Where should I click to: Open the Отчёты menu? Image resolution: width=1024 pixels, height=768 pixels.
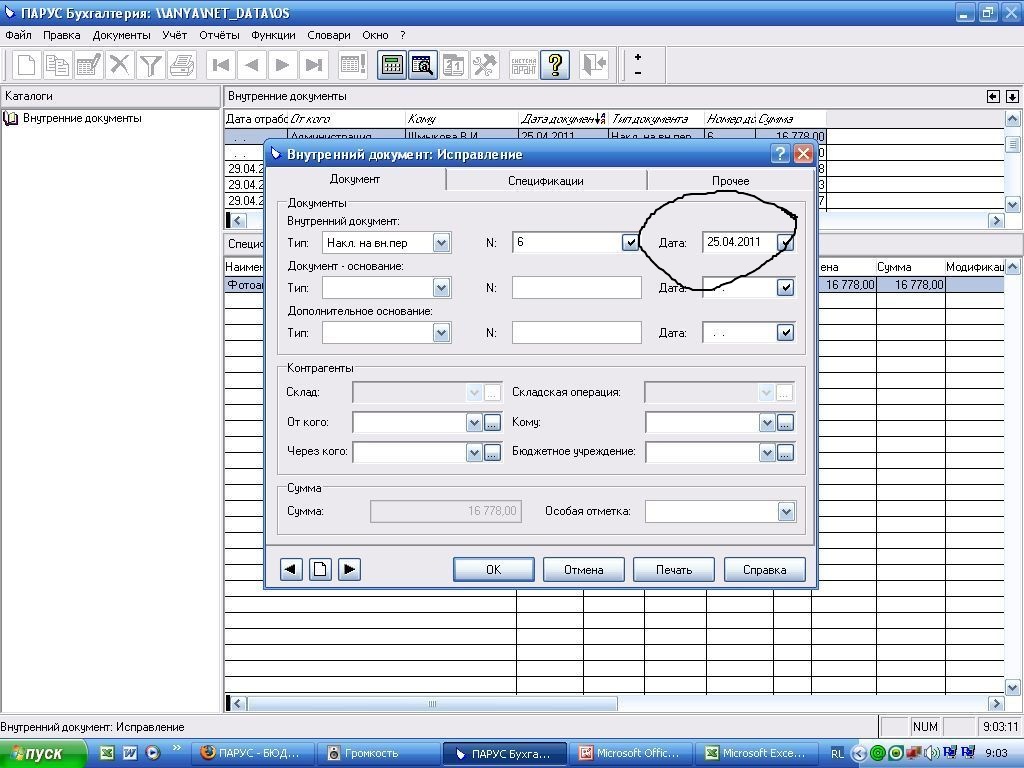point(219,35)
